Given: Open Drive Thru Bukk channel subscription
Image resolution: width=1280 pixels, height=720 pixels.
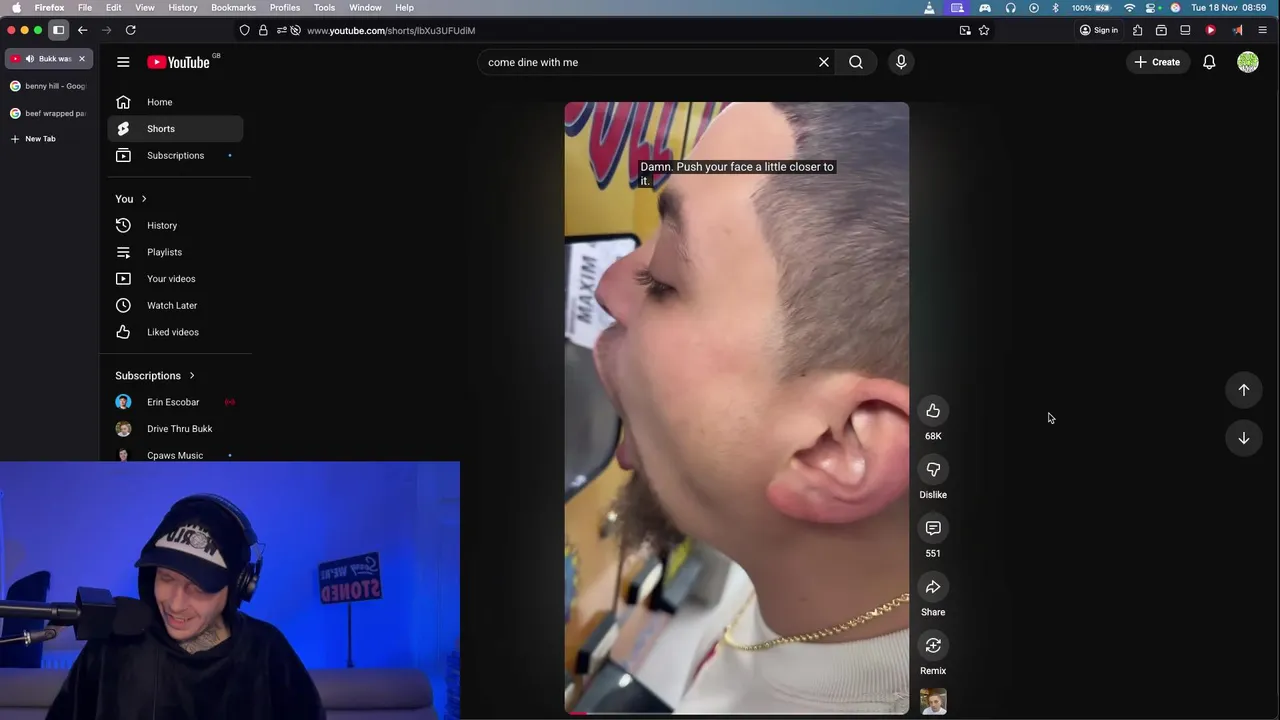Looking at the screenshot, I should coord(175,429).
